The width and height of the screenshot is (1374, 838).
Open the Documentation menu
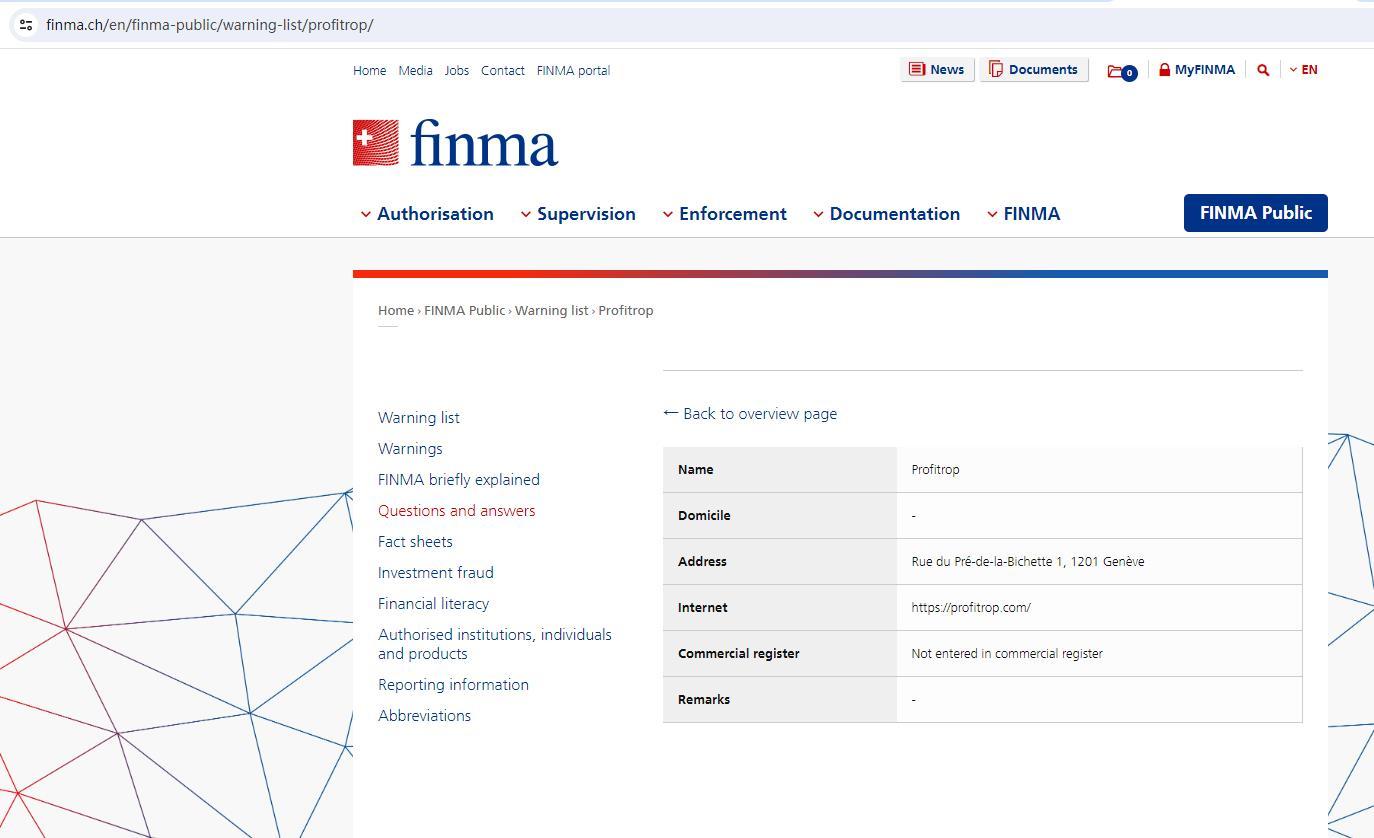(x=886, y=214)
